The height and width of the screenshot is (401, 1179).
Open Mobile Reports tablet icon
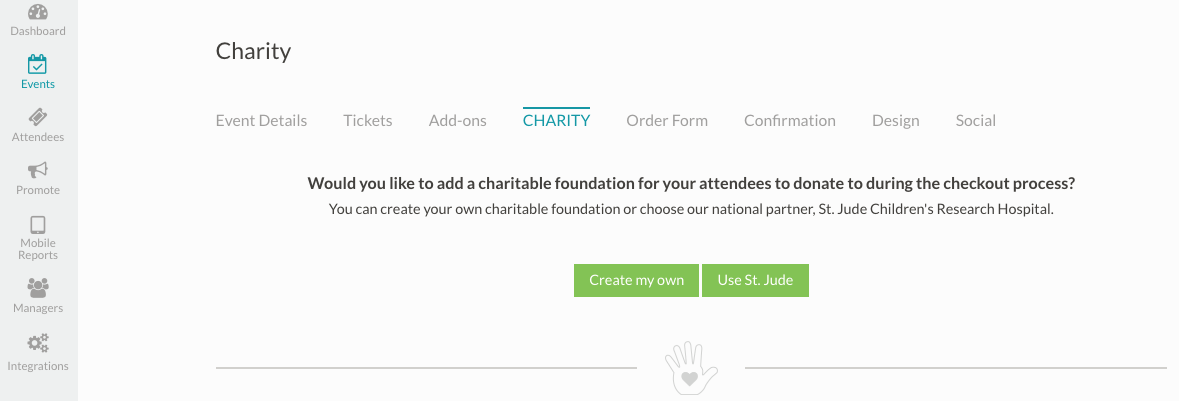pyautogui.click(x=38, y=224)
